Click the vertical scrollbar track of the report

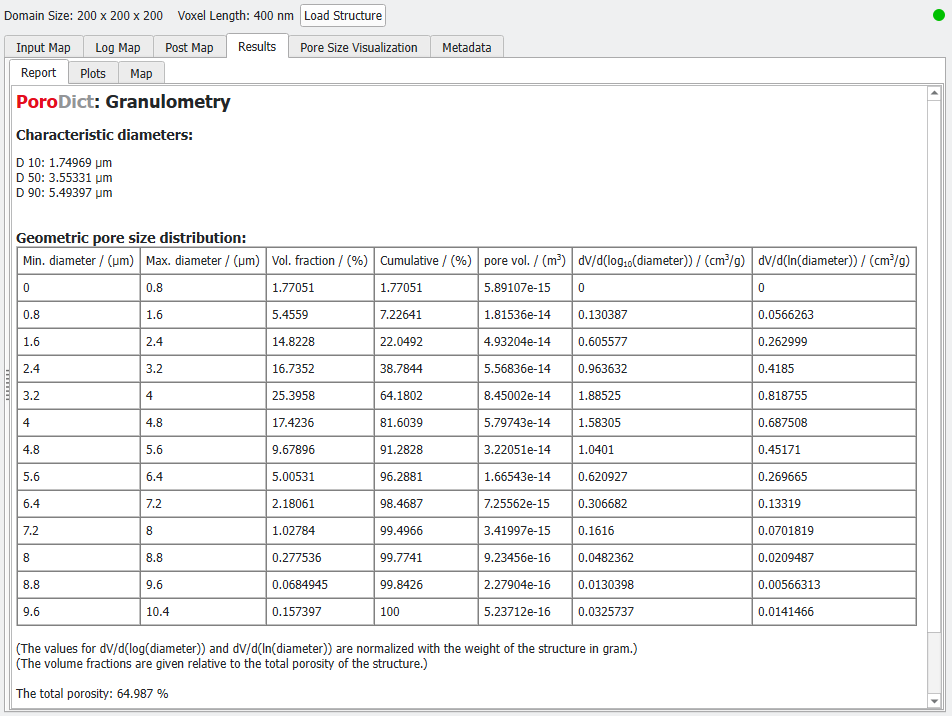point(934,662)
